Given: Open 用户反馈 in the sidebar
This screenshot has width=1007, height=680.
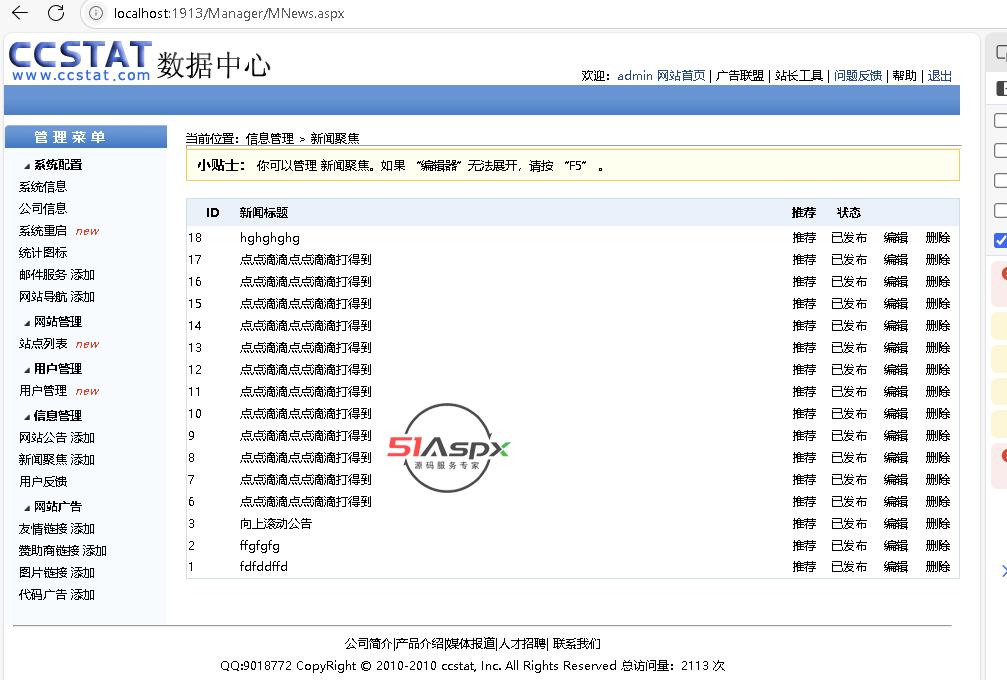Looking at the screenshot, I should [43, 482].
